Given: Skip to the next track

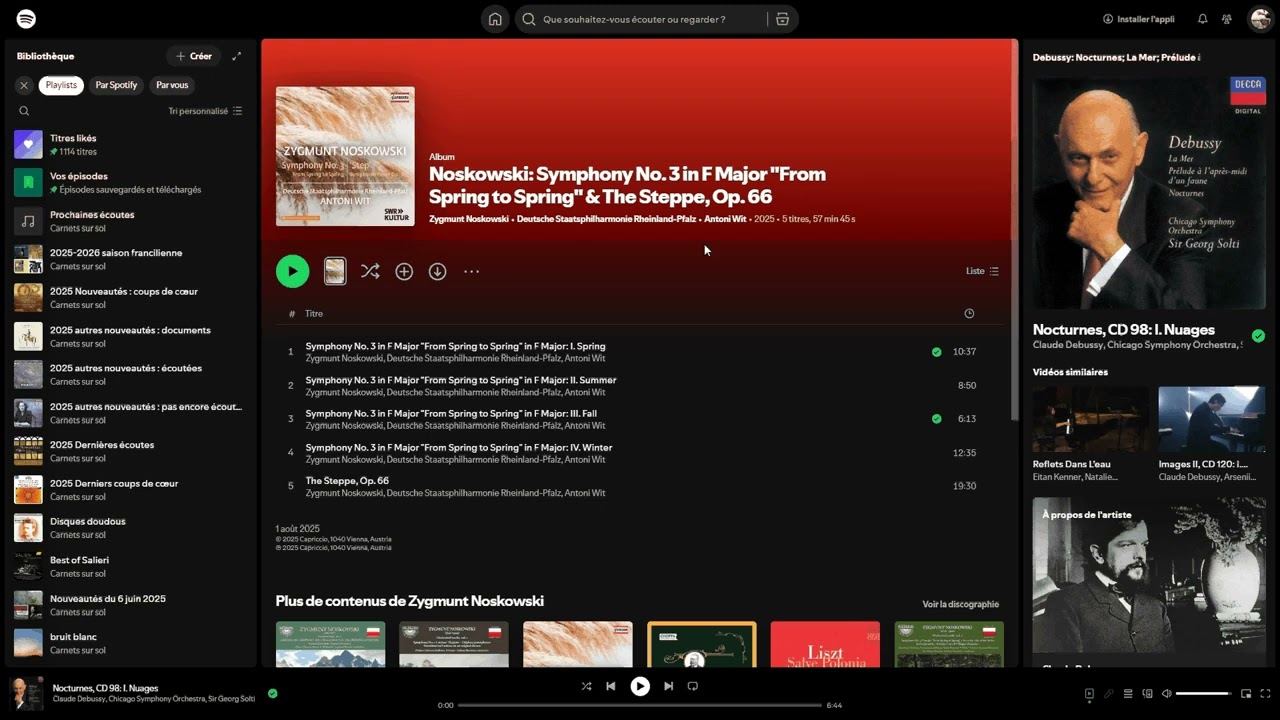Looking at the screenshot, I should coord(669,686).
